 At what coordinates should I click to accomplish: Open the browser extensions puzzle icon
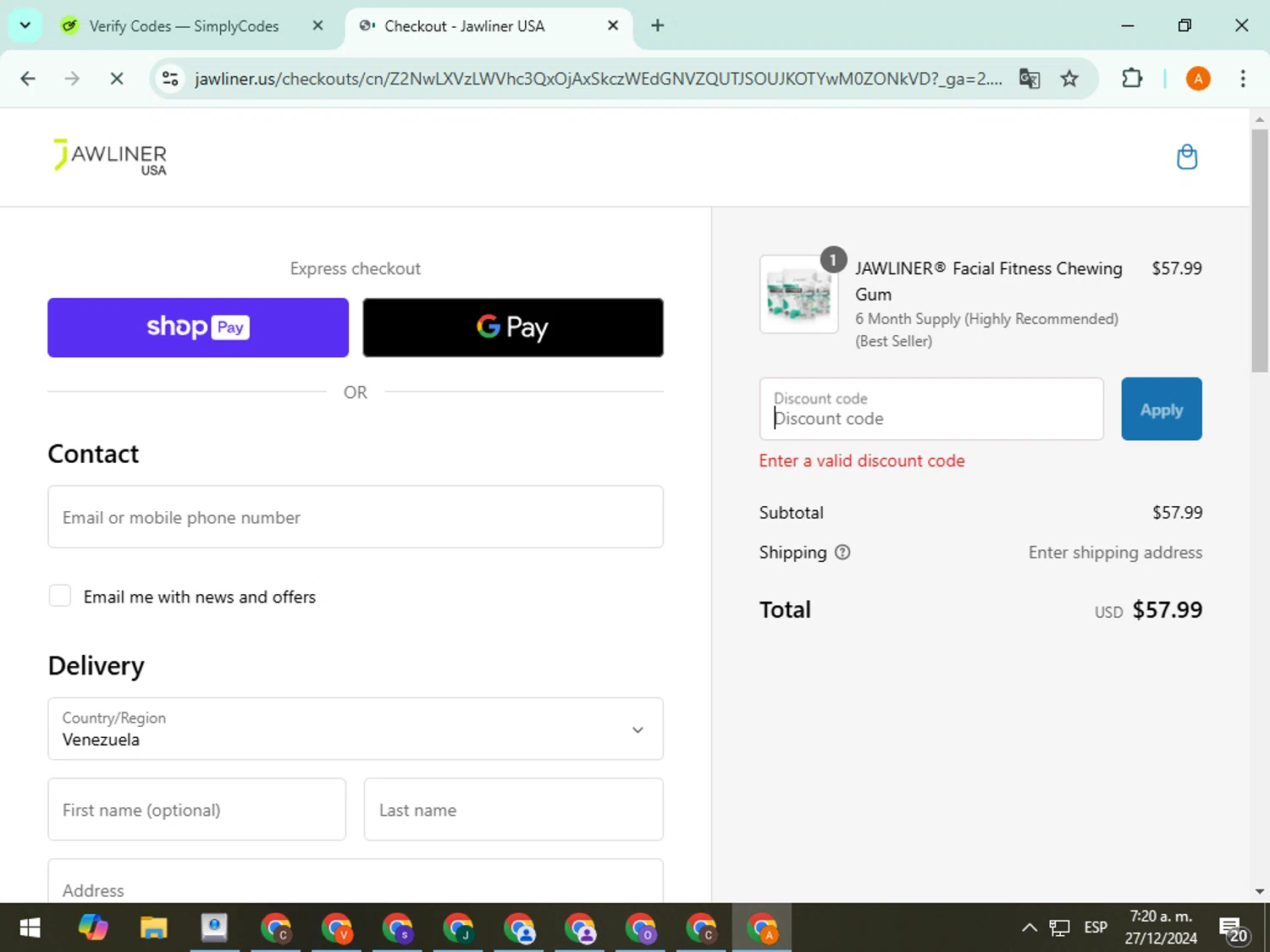tap(1132, 79)
